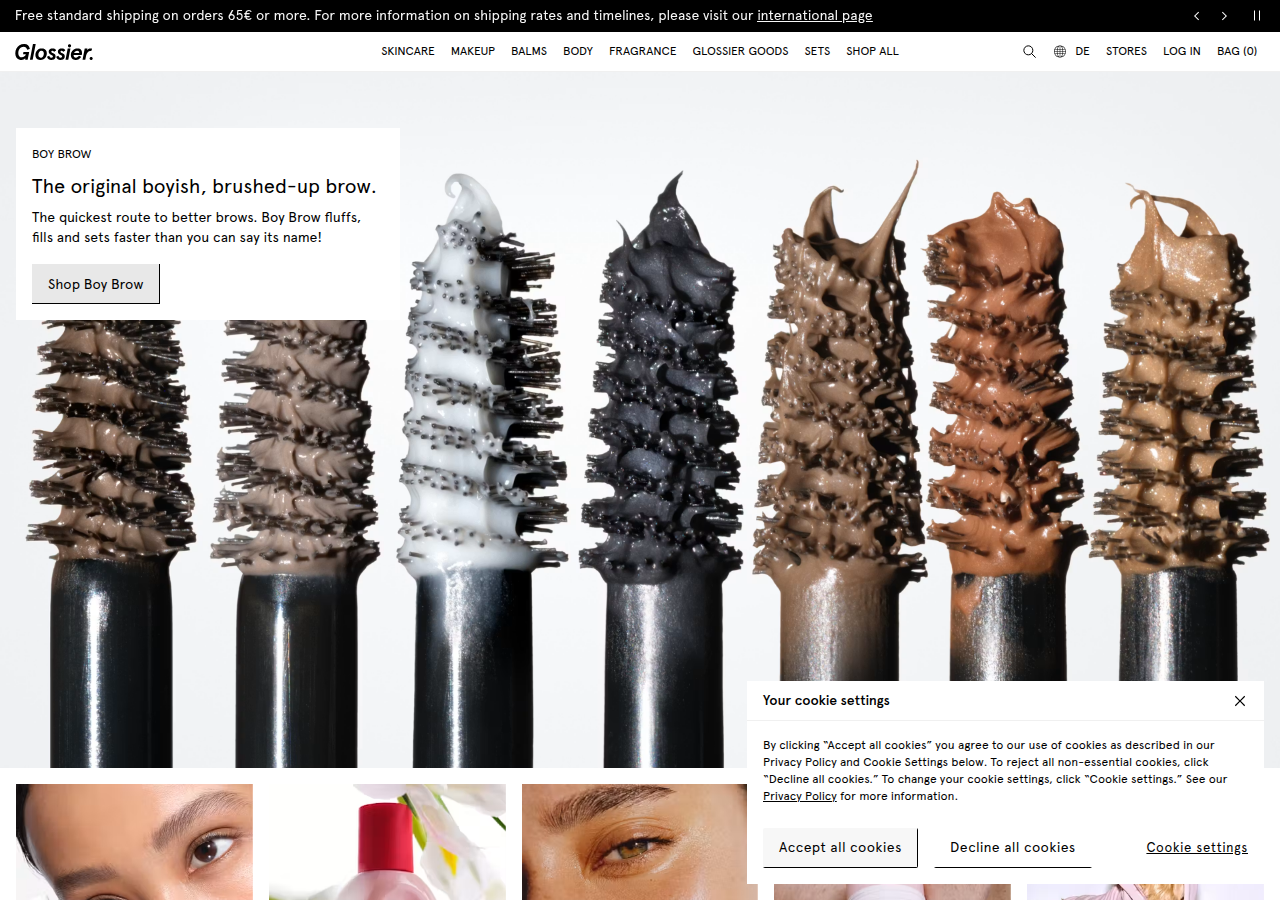Change region using DE selector
Screen dimensions: 1280x900
(1082, 51)
